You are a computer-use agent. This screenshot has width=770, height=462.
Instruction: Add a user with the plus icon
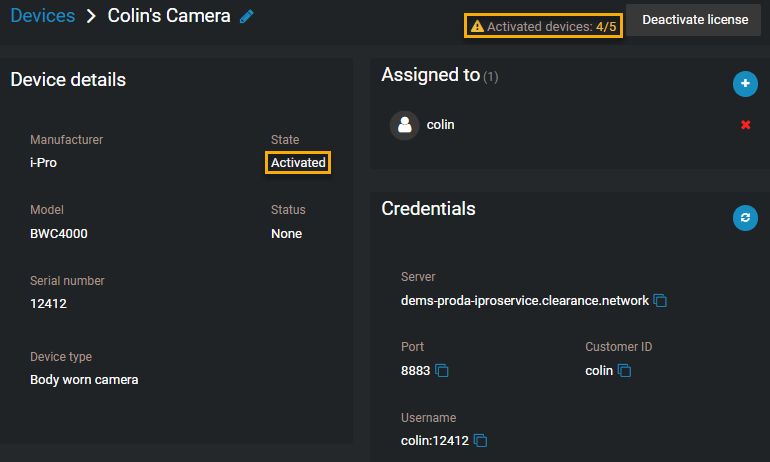tap(745, 83)
